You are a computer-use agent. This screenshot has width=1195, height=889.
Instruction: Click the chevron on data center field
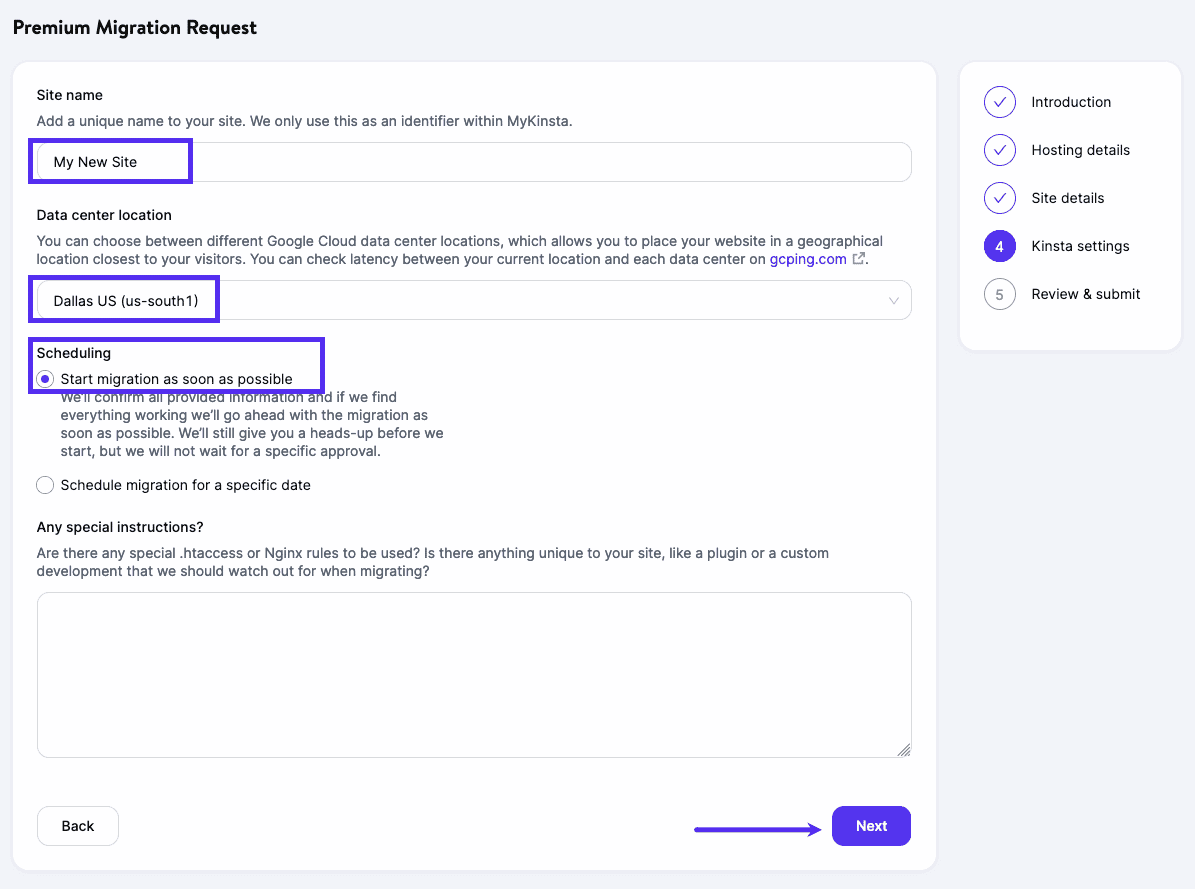click(x=895, y=299)
